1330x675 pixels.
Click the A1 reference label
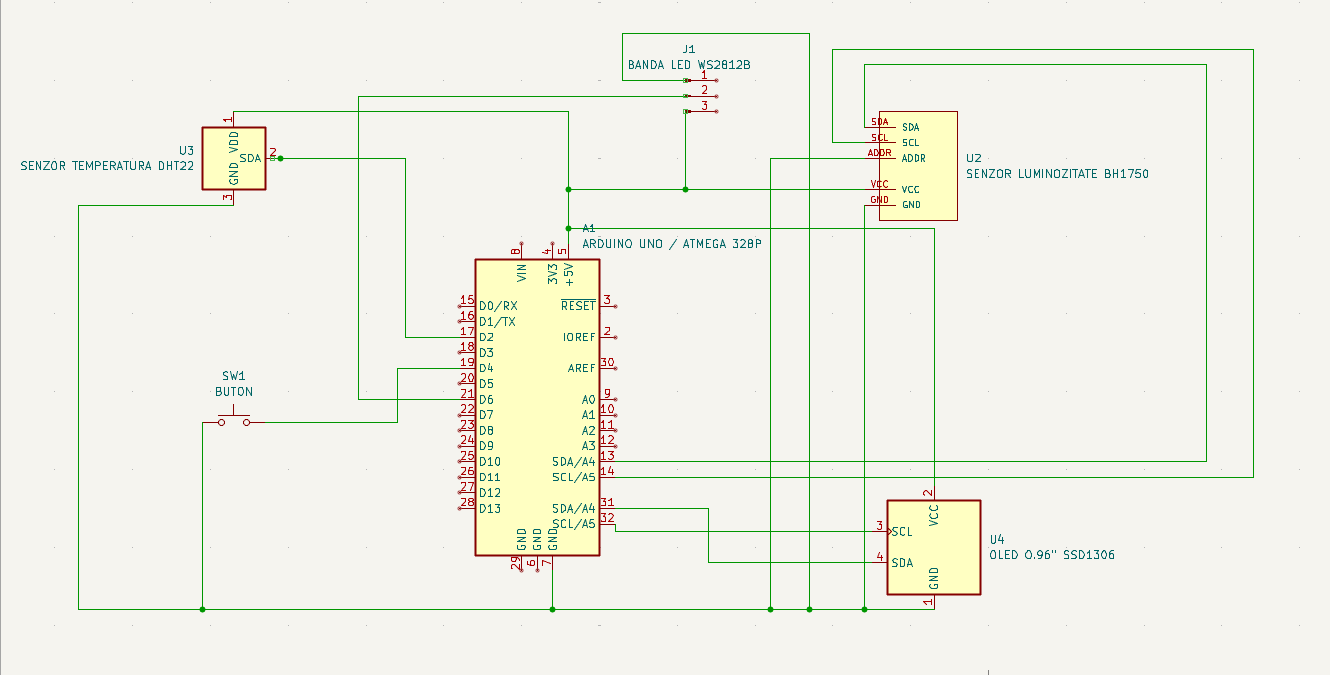click(588, 228)
